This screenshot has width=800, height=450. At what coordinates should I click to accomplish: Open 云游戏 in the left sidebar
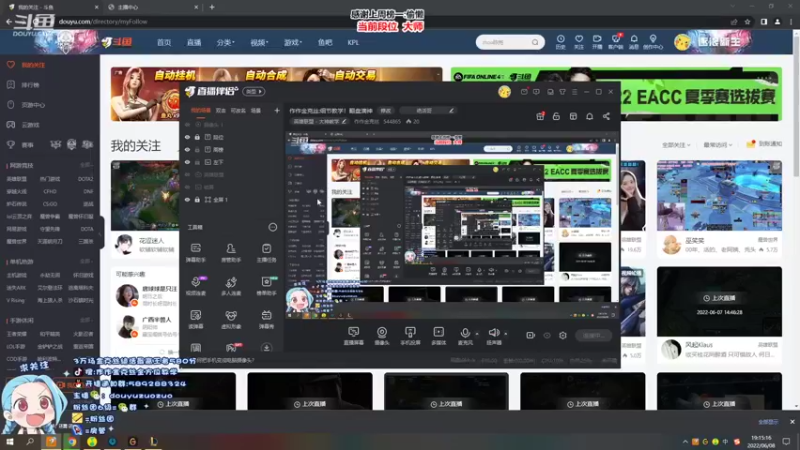tap(31, 124)
